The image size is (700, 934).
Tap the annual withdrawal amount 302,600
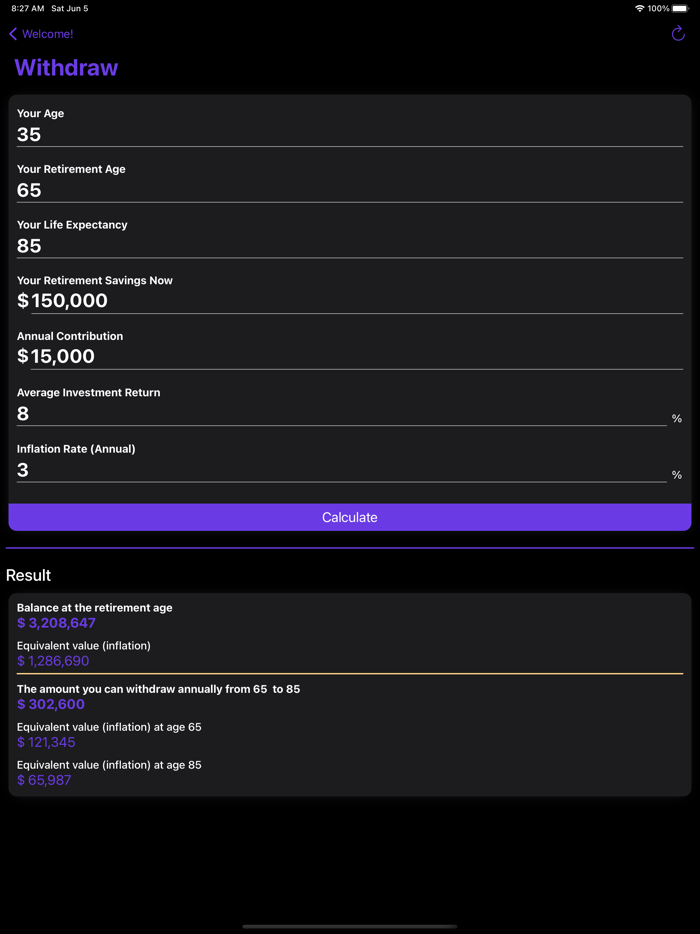point(48,704)
